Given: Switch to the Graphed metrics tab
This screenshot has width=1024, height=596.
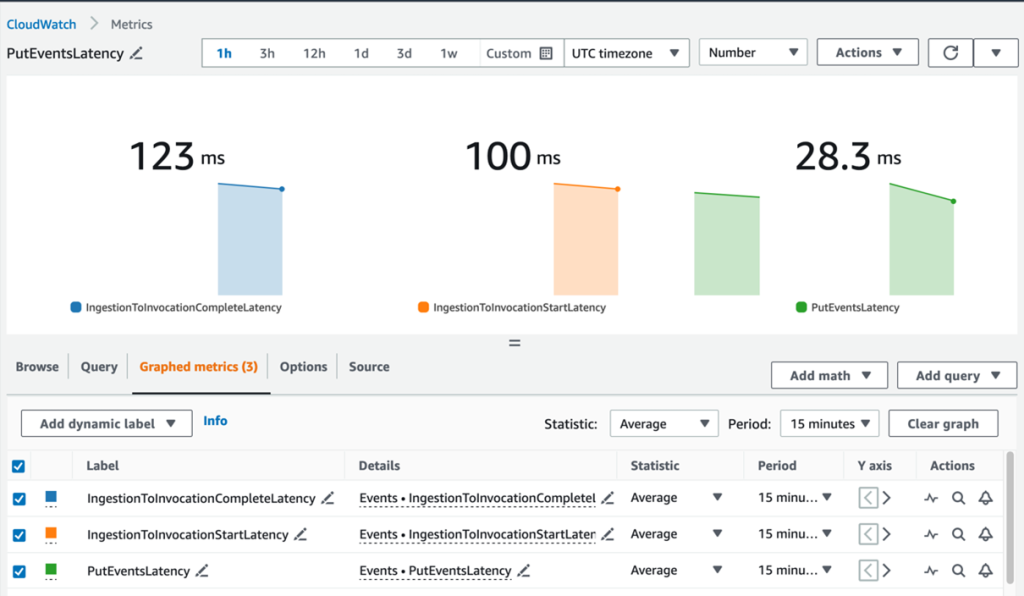Looking at the screenshot, I should point(198,366).
